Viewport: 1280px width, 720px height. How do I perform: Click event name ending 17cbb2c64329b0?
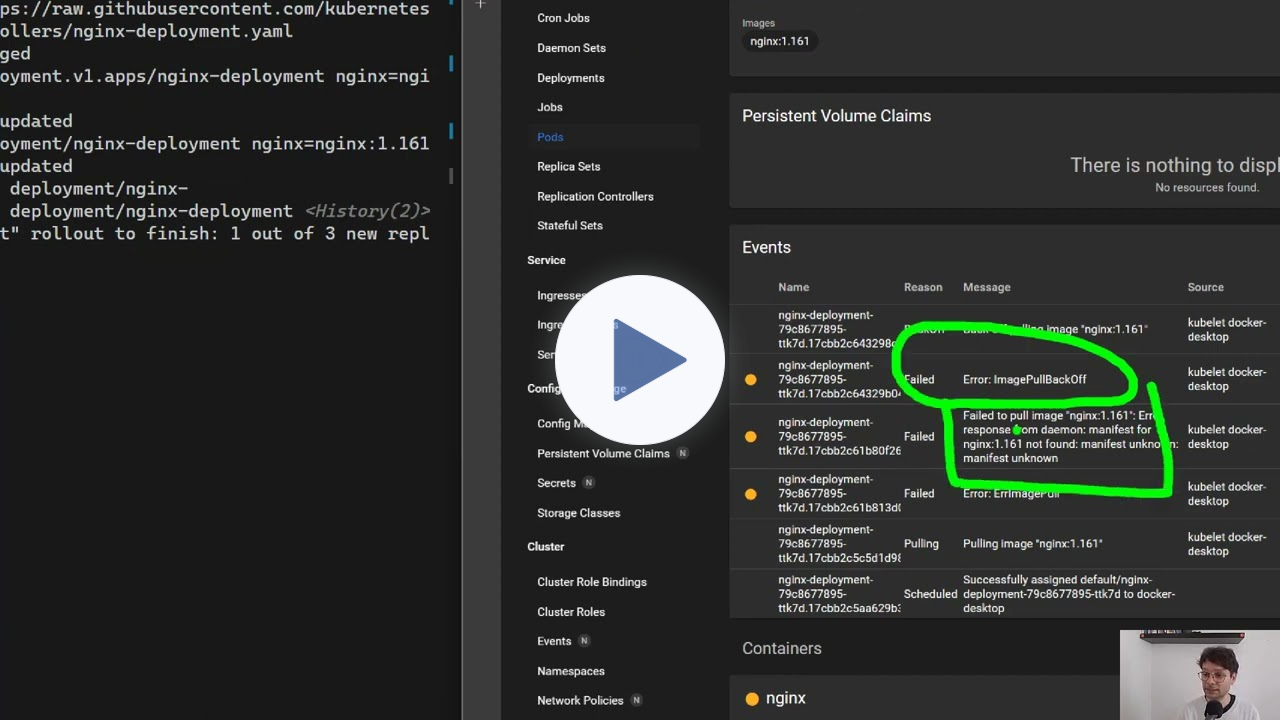click(838, 380)
